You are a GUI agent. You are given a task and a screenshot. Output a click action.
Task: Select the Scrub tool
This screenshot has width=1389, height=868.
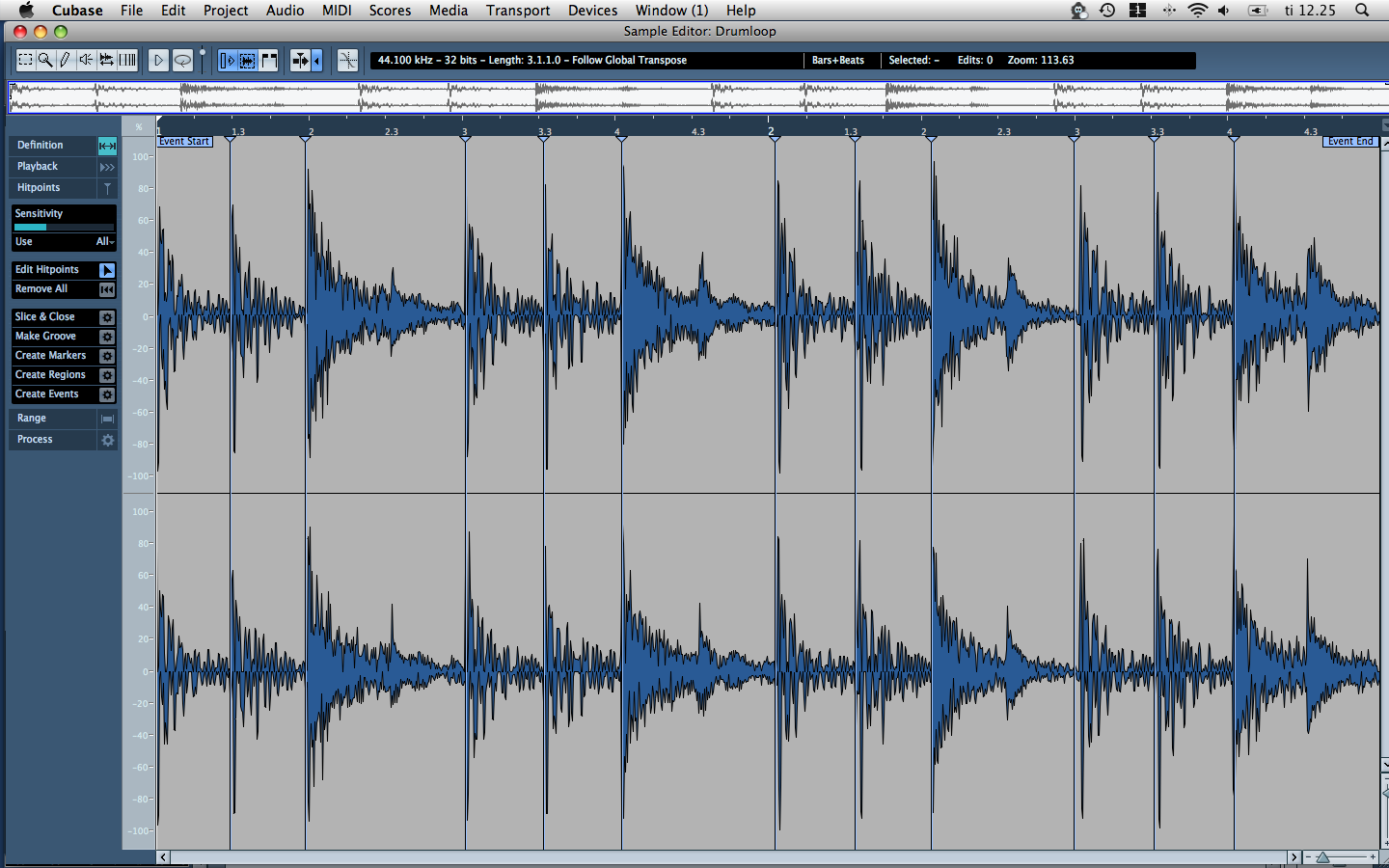(106, 60)
